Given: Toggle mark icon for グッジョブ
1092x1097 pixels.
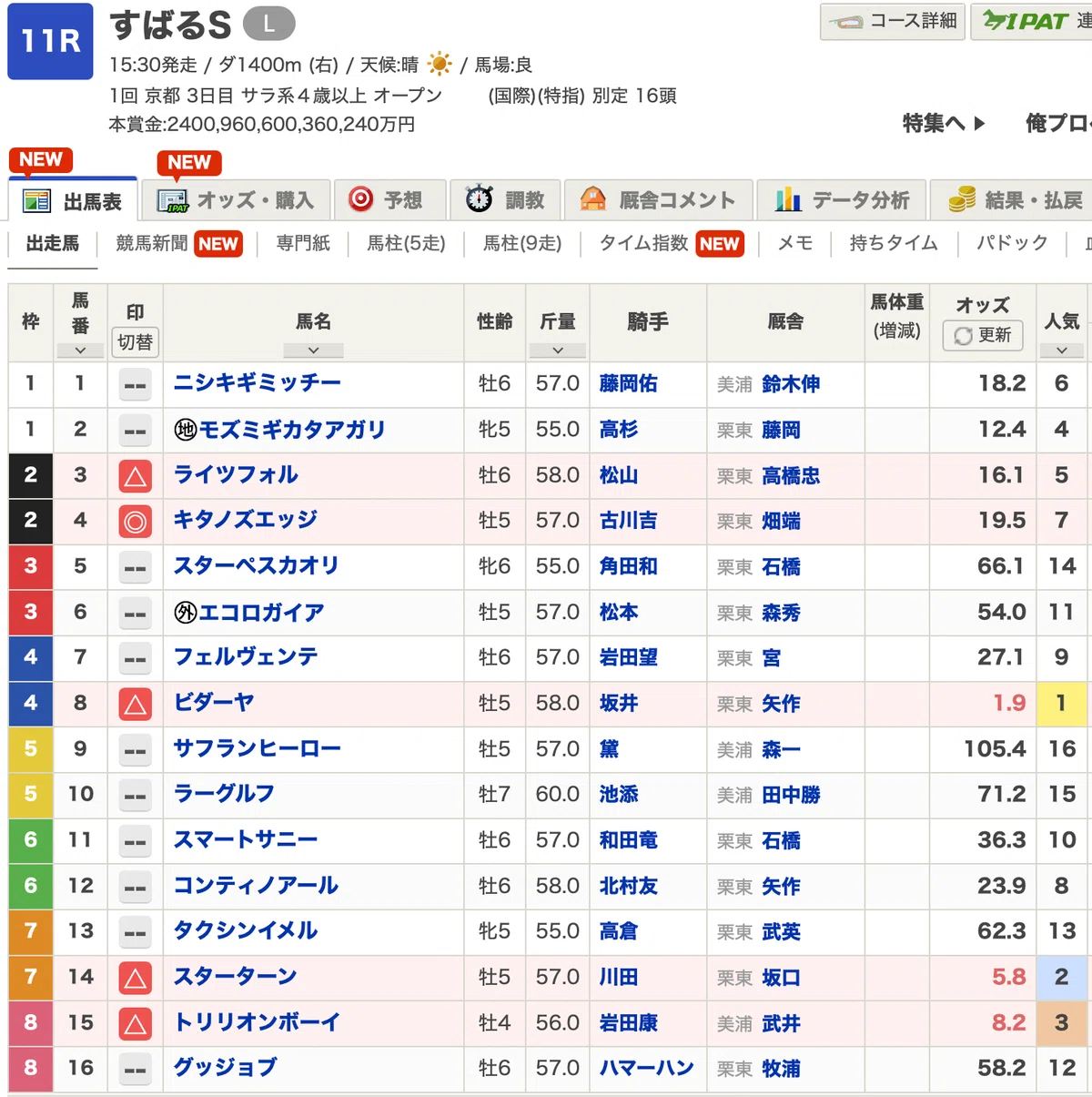Looking at the screenshot, I should tap(135, 1070).
